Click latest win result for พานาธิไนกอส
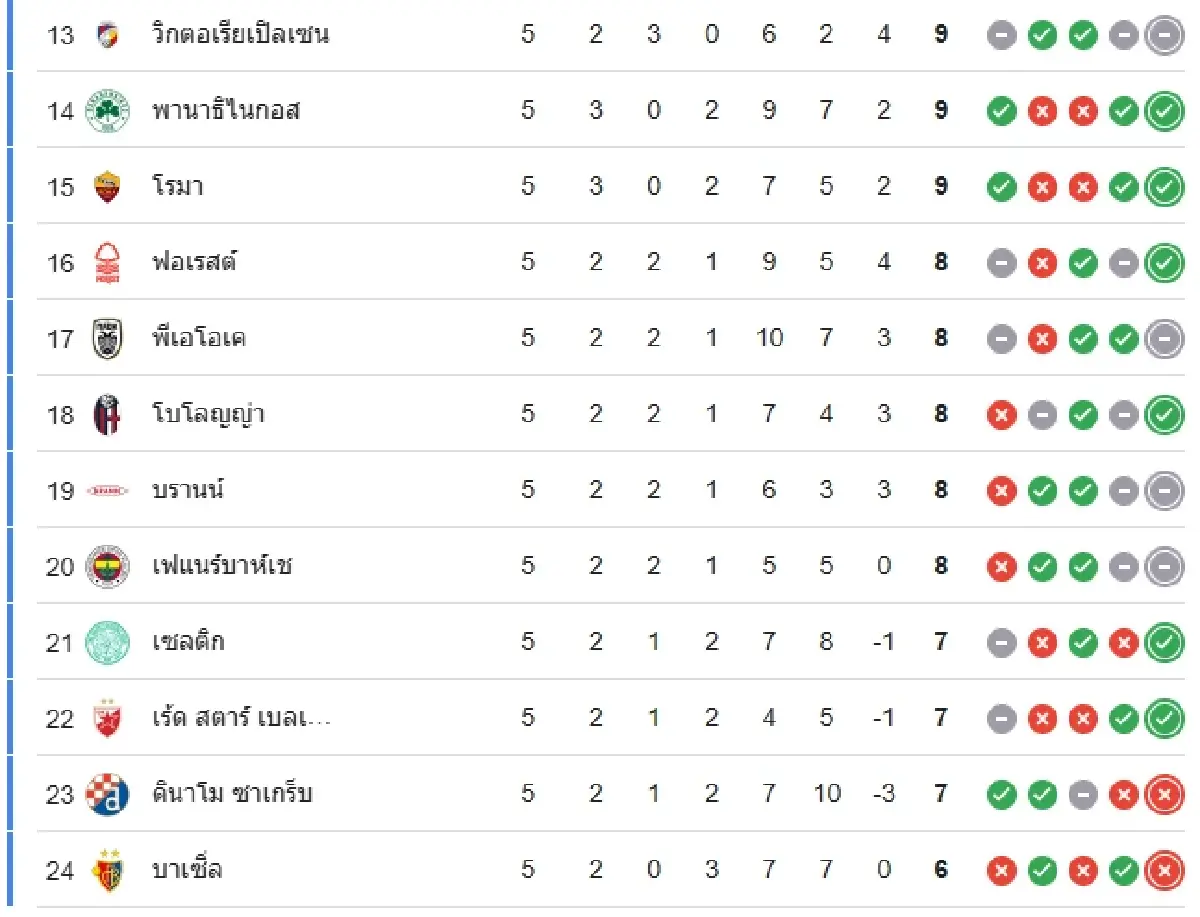Screen dimensions: 1200x917 pyautogui.click(x=1163, y=110)
